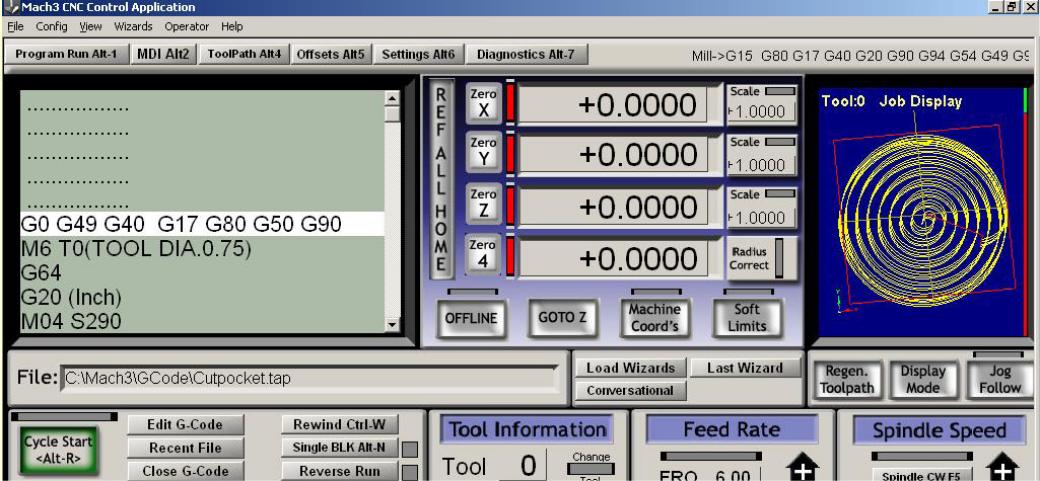Click the X Scale value field
Image resolution: width=1040 pixels, height=481 pixels.
[761, 111]
